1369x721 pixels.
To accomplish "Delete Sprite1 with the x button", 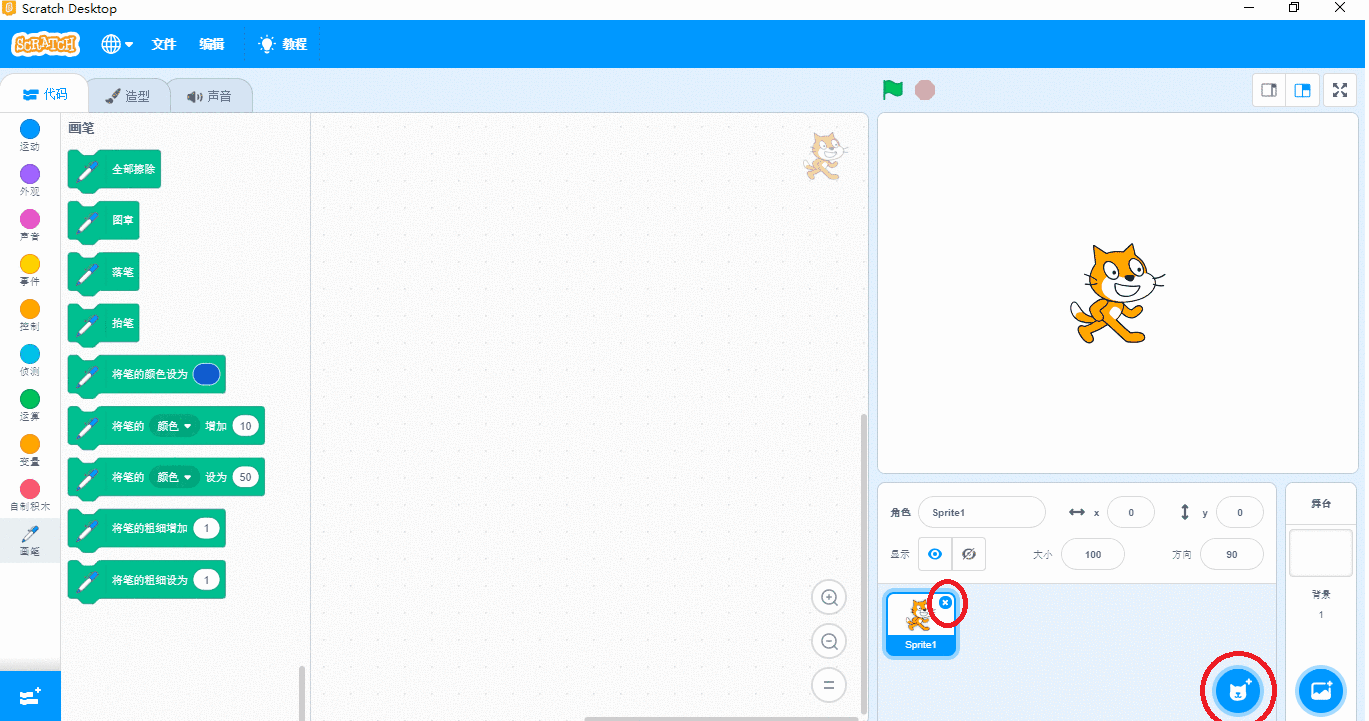I will [946, 602].
